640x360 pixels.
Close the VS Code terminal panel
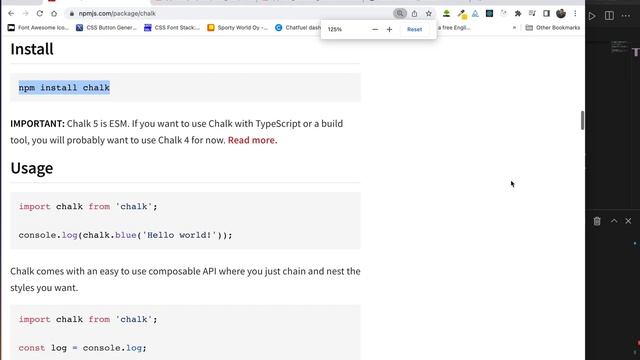click(628, 221)
